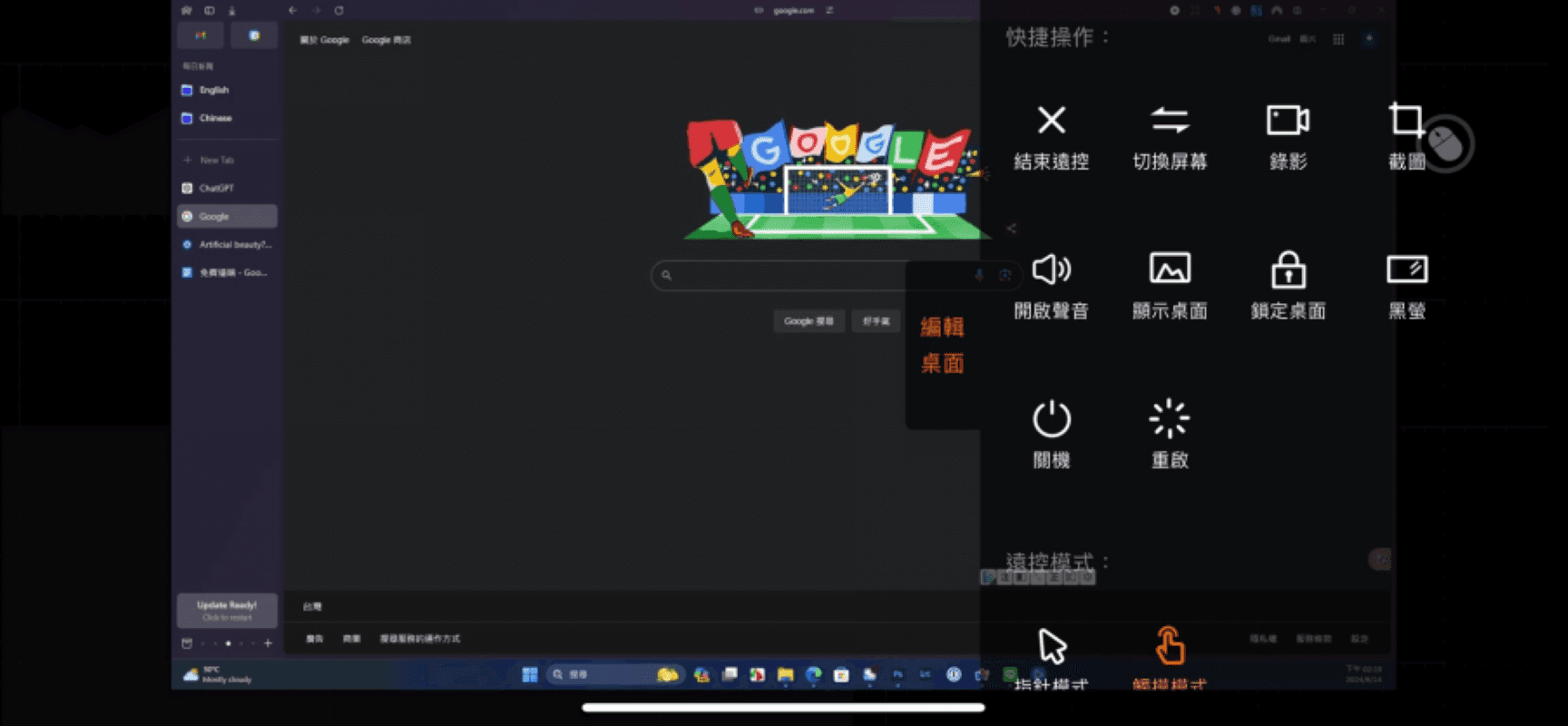The image size is (1568, 726).
Task: Shut down the remote PC with 關機
Action: click(x=1051, y=435)
